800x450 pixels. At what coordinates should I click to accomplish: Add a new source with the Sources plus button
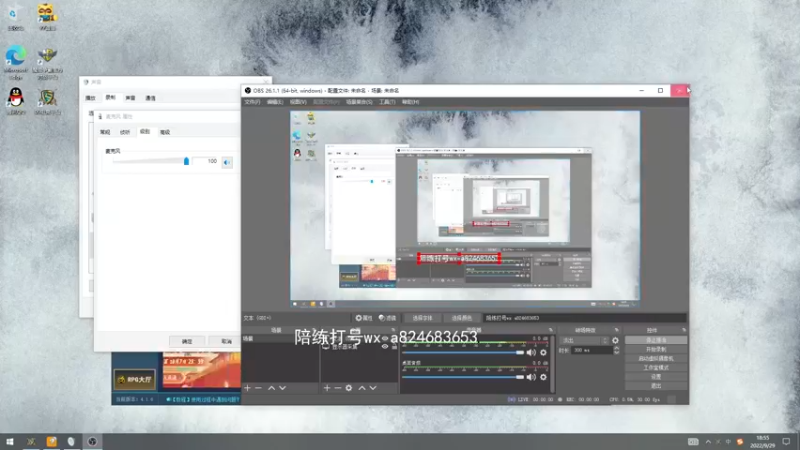[x=327, y=388]
